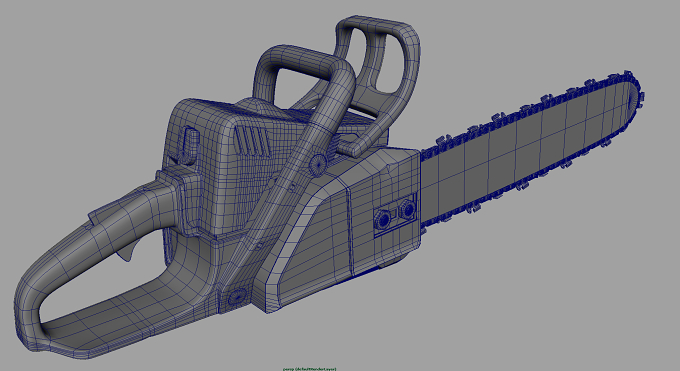
Task: Pick the right bar nut on side cover
Action: tap(407, 210)
